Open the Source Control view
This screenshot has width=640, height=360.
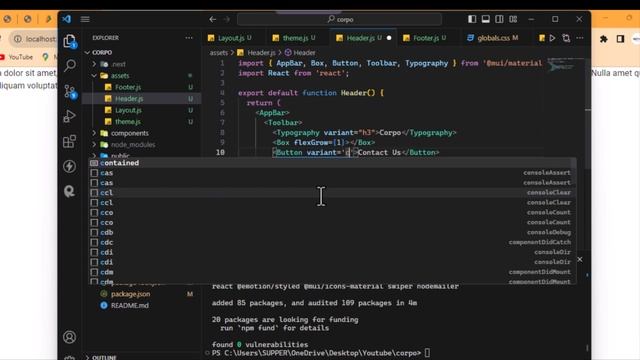[x=70, y=91]
